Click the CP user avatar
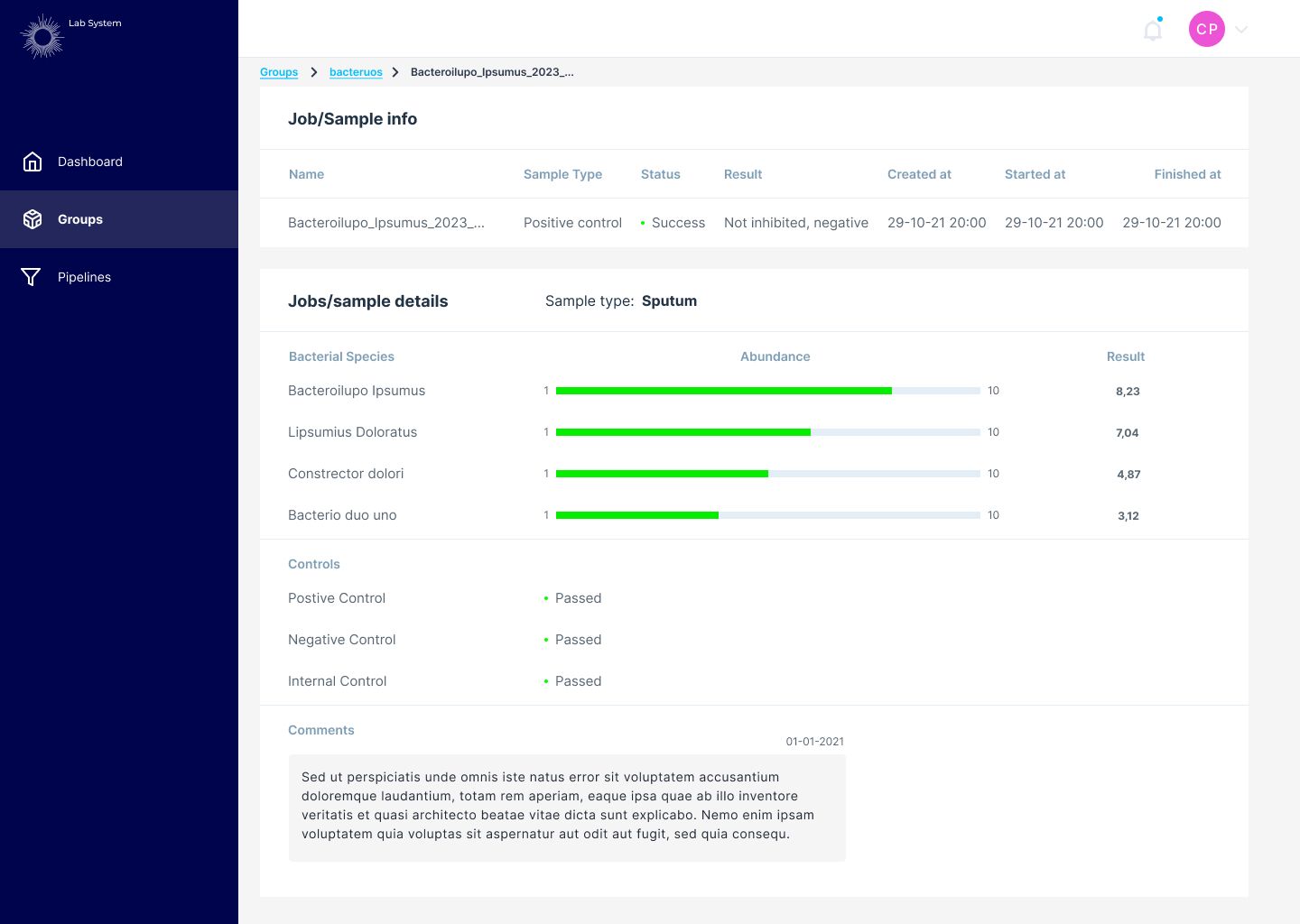The image size is (1300, 924). point(1206,29)
